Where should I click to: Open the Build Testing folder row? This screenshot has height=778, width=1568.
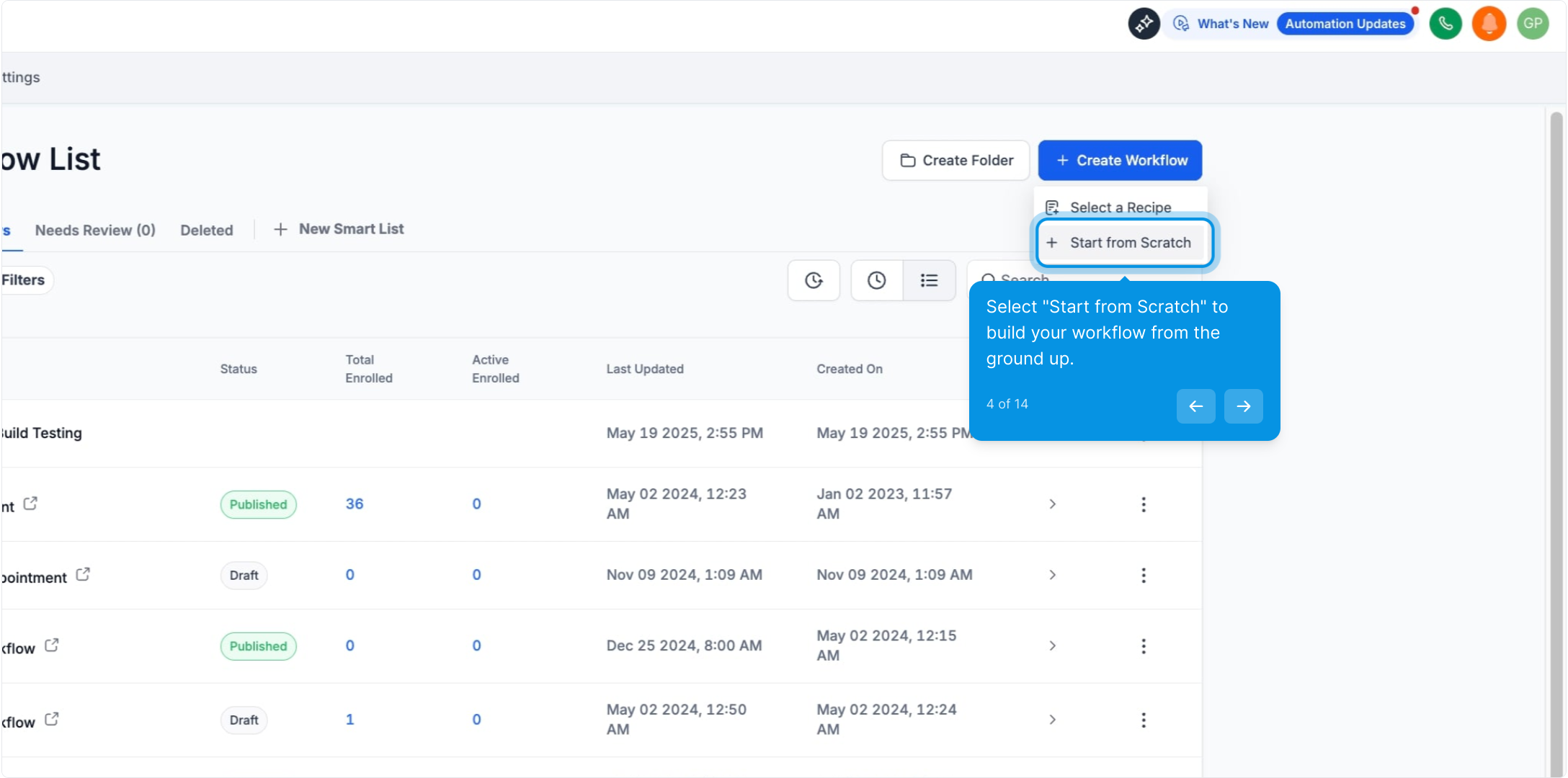point(601,433)
